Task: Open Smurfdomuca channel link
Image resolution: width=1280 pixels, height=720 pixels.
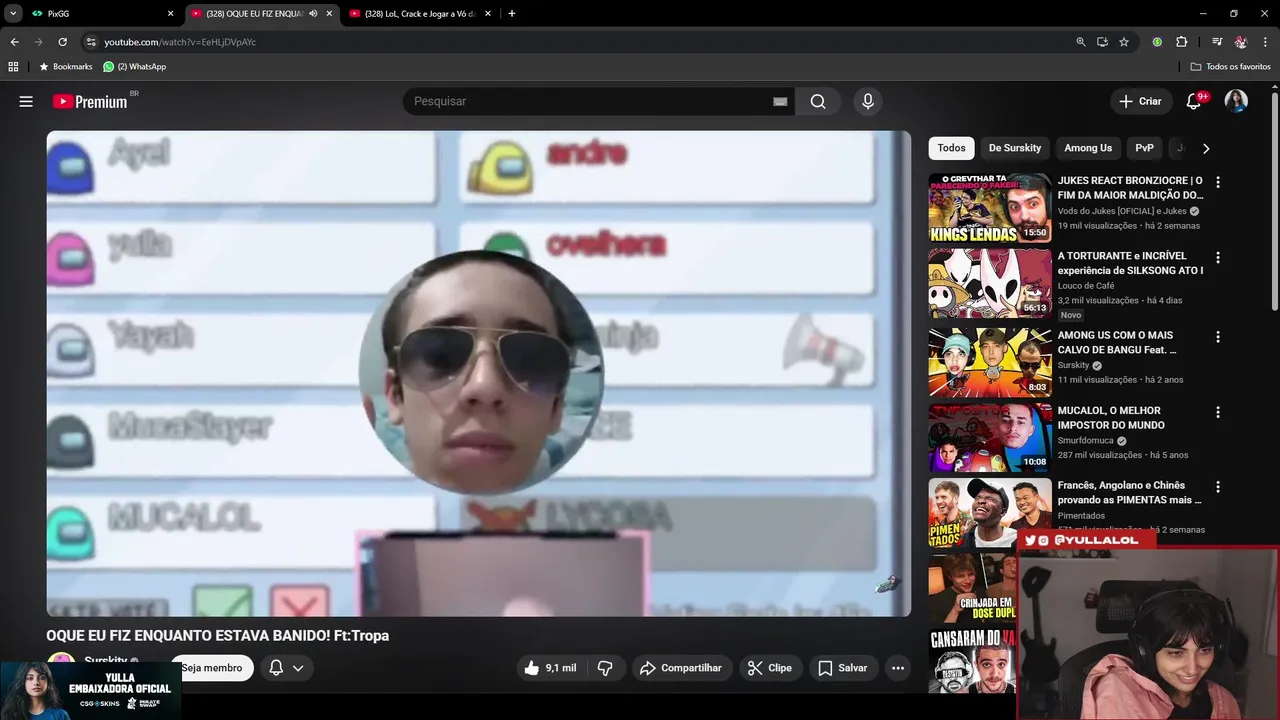Action: tap(1085, 441)
